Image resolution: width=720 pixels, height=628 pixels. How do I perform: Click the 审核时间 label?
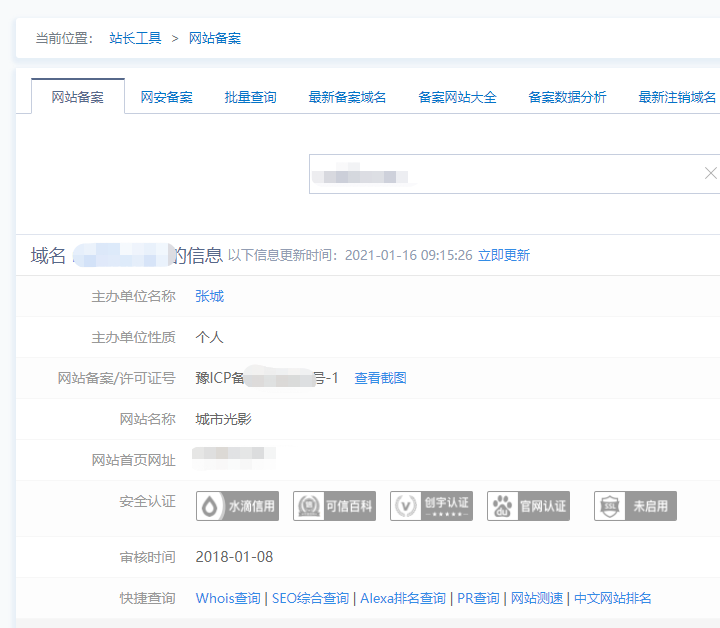click(x=148, y=557)
